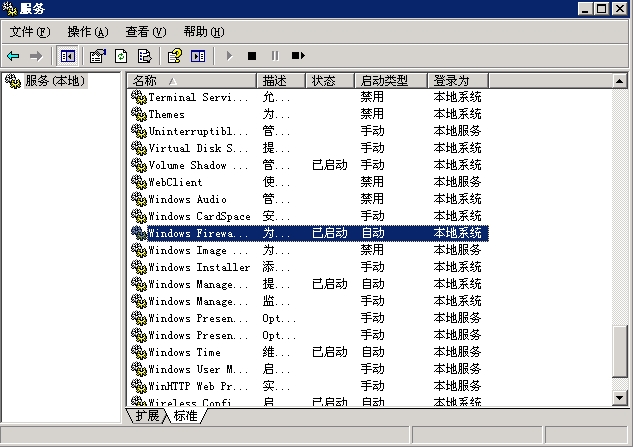Select the Windows Time service icon
The width and height of the screenshot is (633, 447).
(138, 352)
